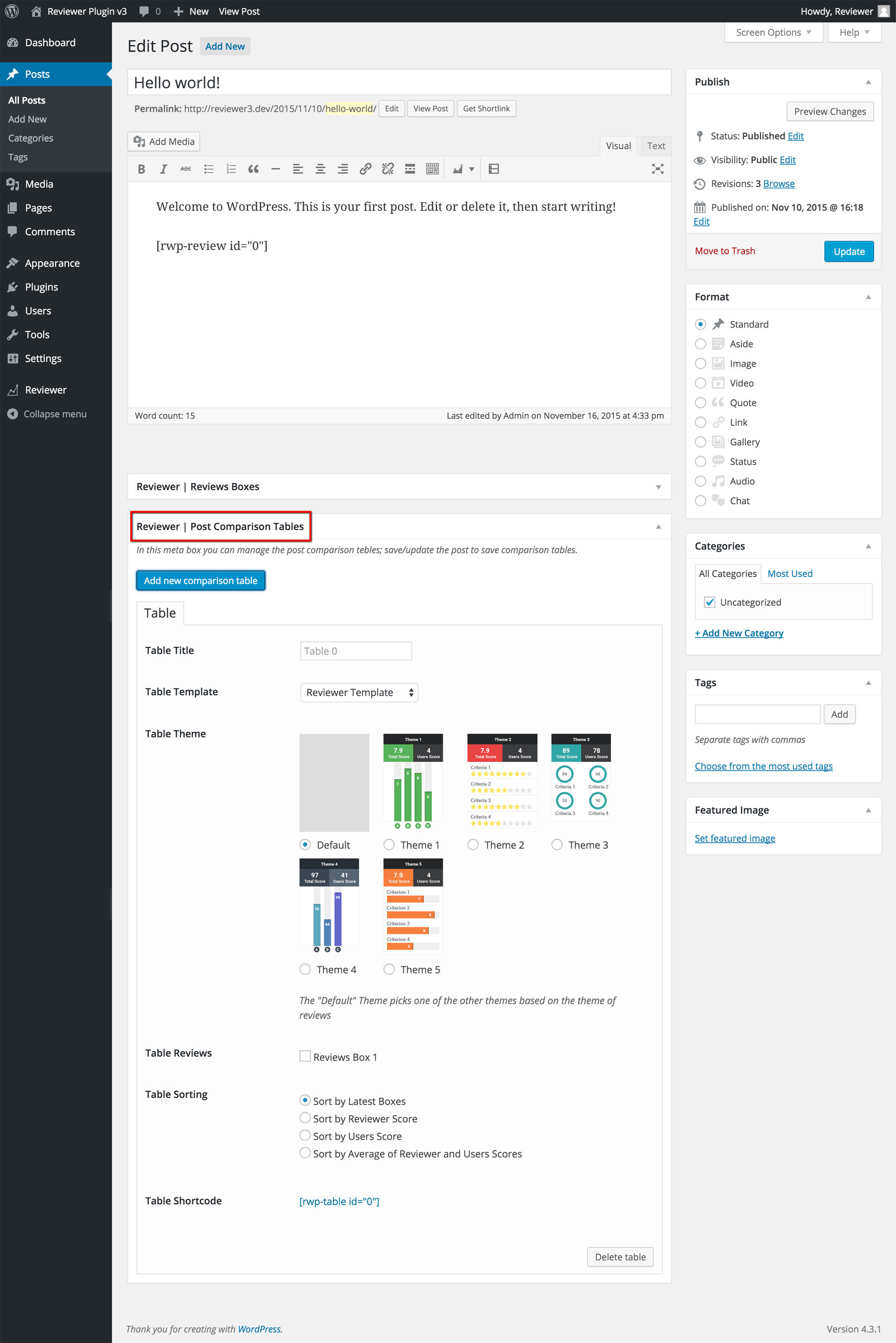Select the Table tab
This screenshot has height=1343, width=896.
(160, 613)
